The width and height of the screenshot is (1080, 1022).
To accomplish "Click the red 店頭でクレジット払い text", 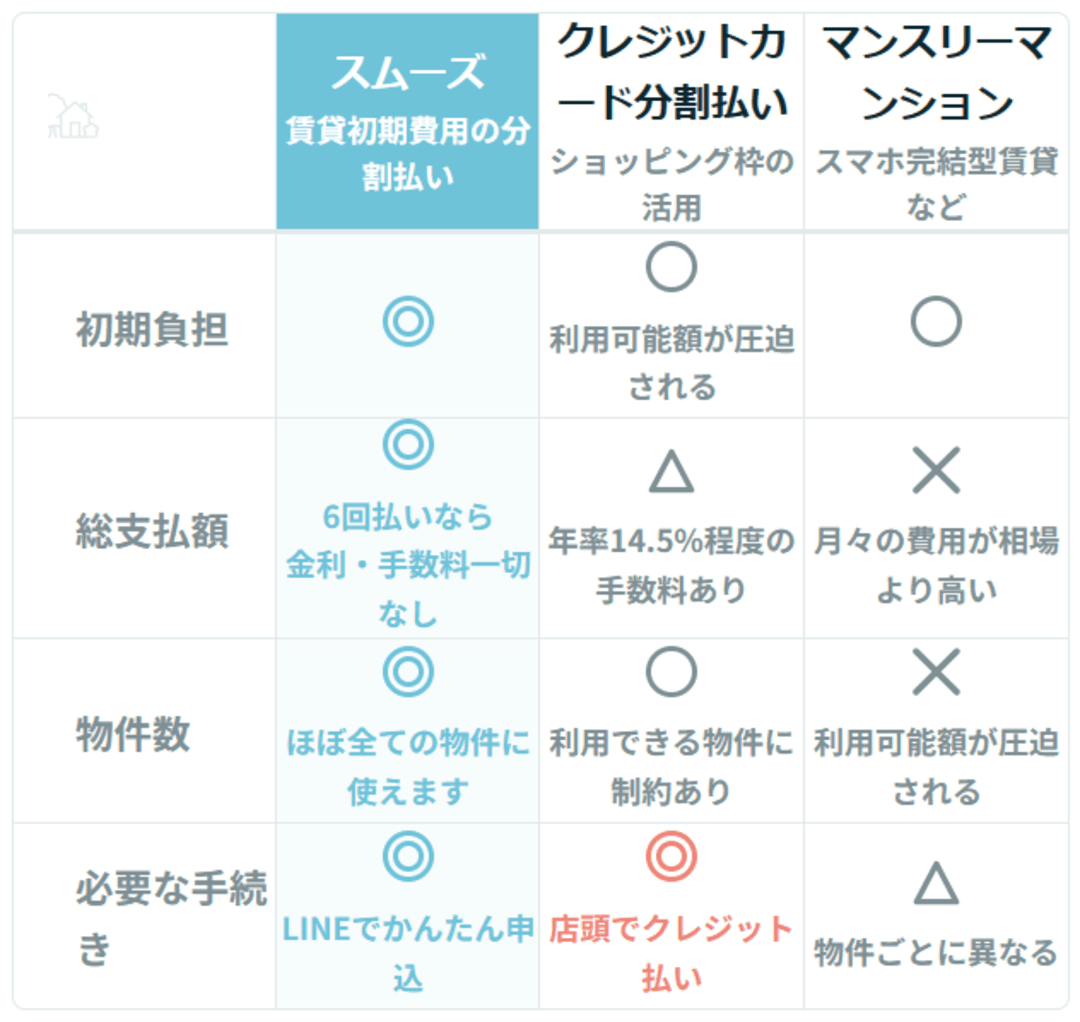I will [x=671, y=953].
